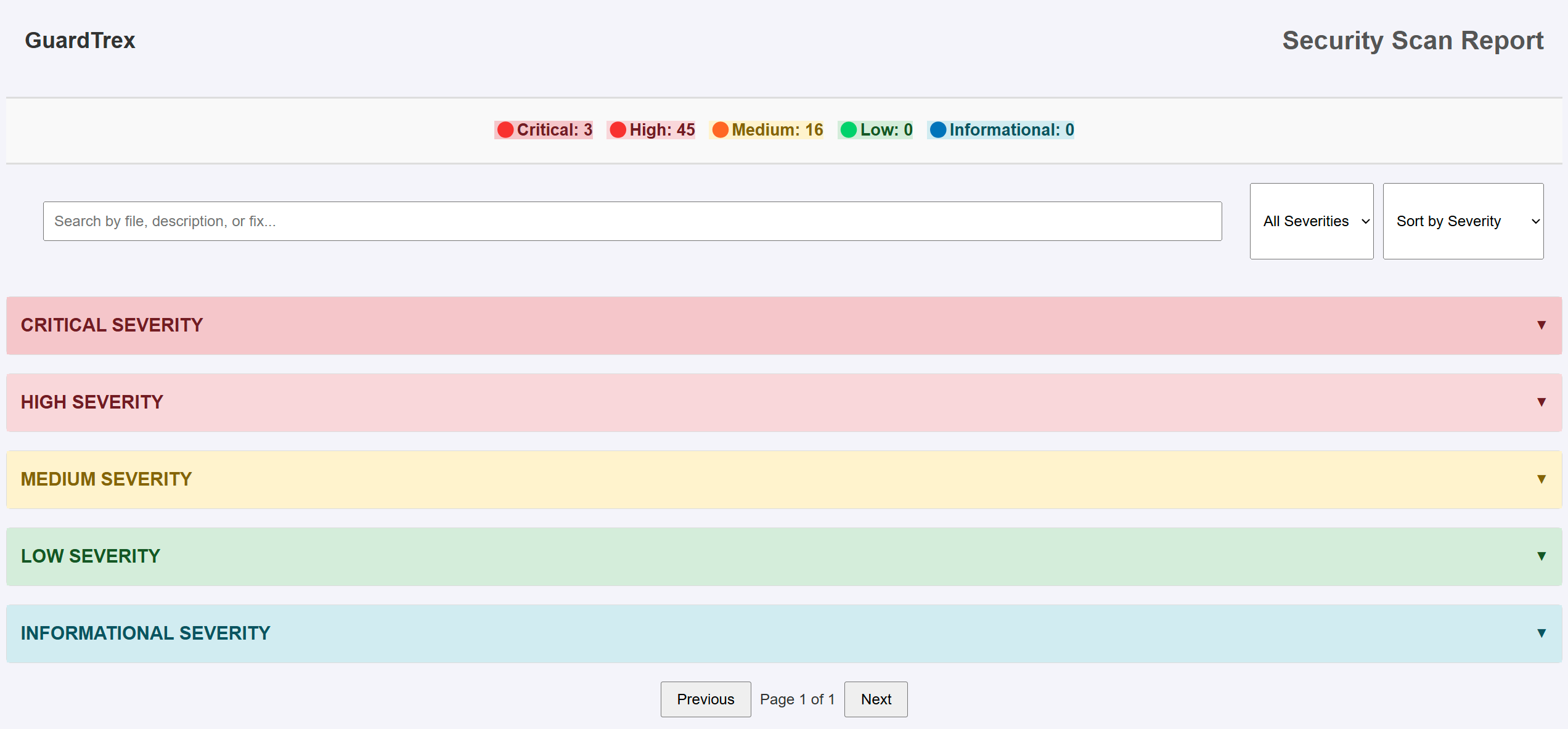This screenshot has width=1568, height=729.
Task: Toggle the MEDIUM SEVERITY section header
Action: [x=107, y=479]
